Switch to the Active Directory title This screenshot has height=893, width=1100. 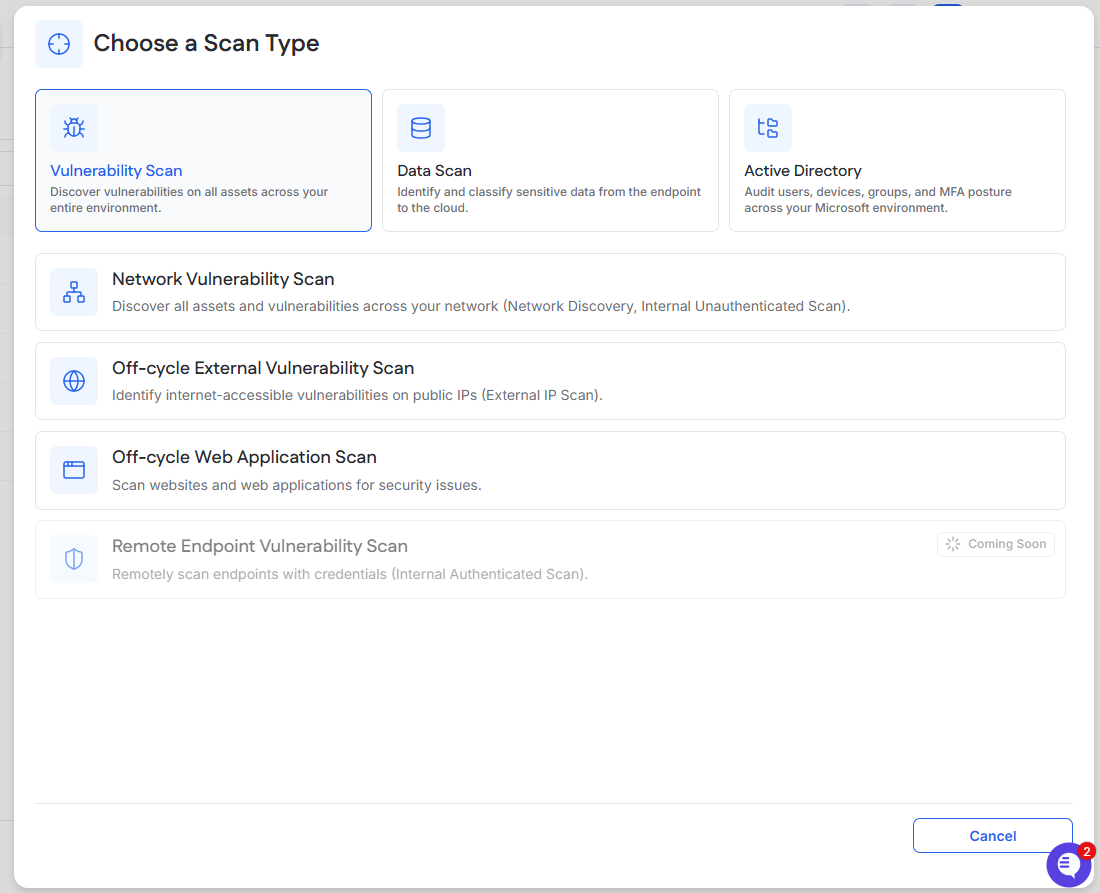coord(803,170)
